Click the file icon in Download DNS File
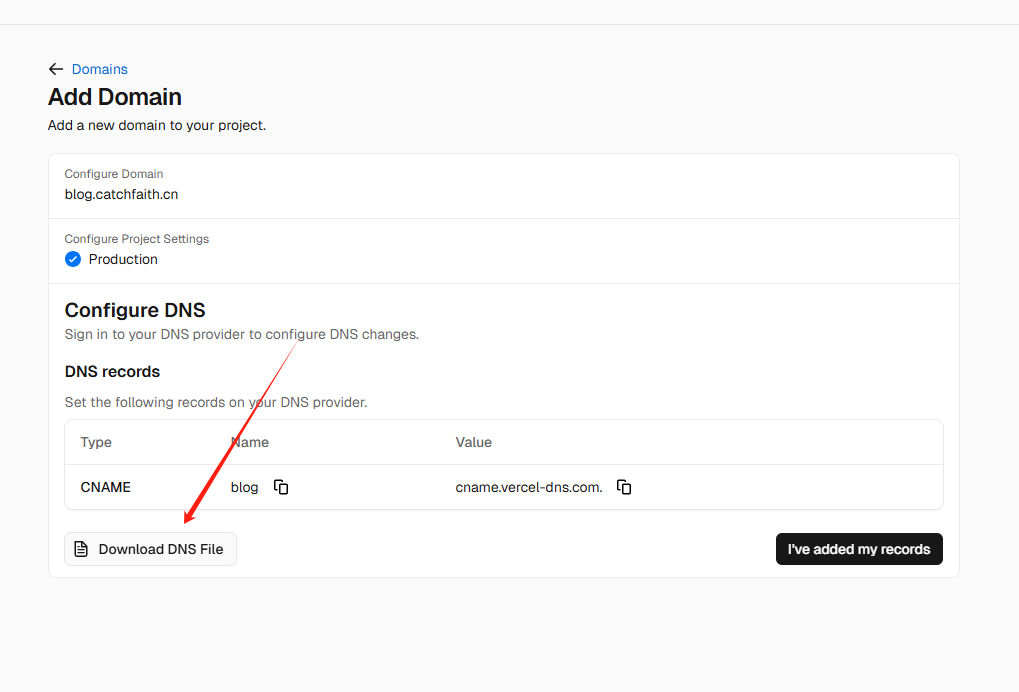 pyautogui.click(x=82, y=549)
